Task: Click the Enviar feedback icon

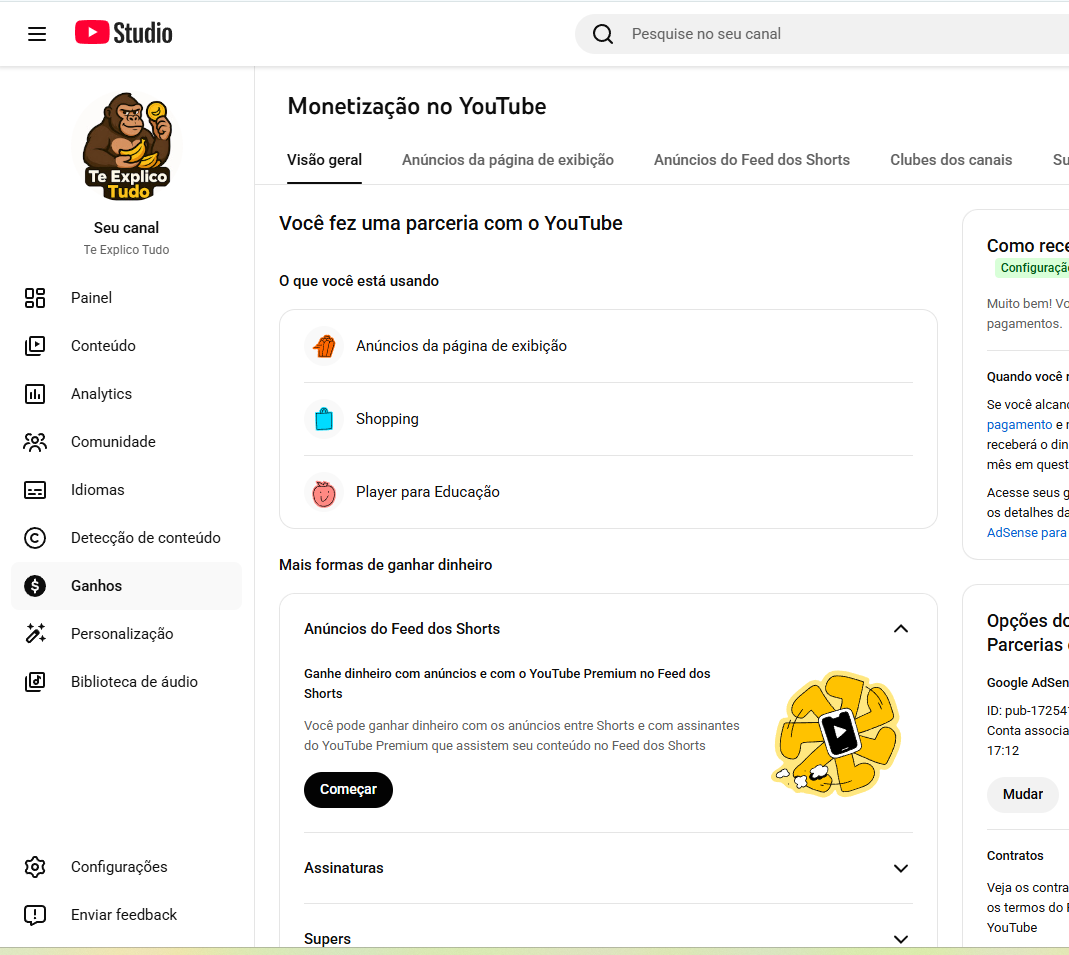Action: click(x=35, y=915)
